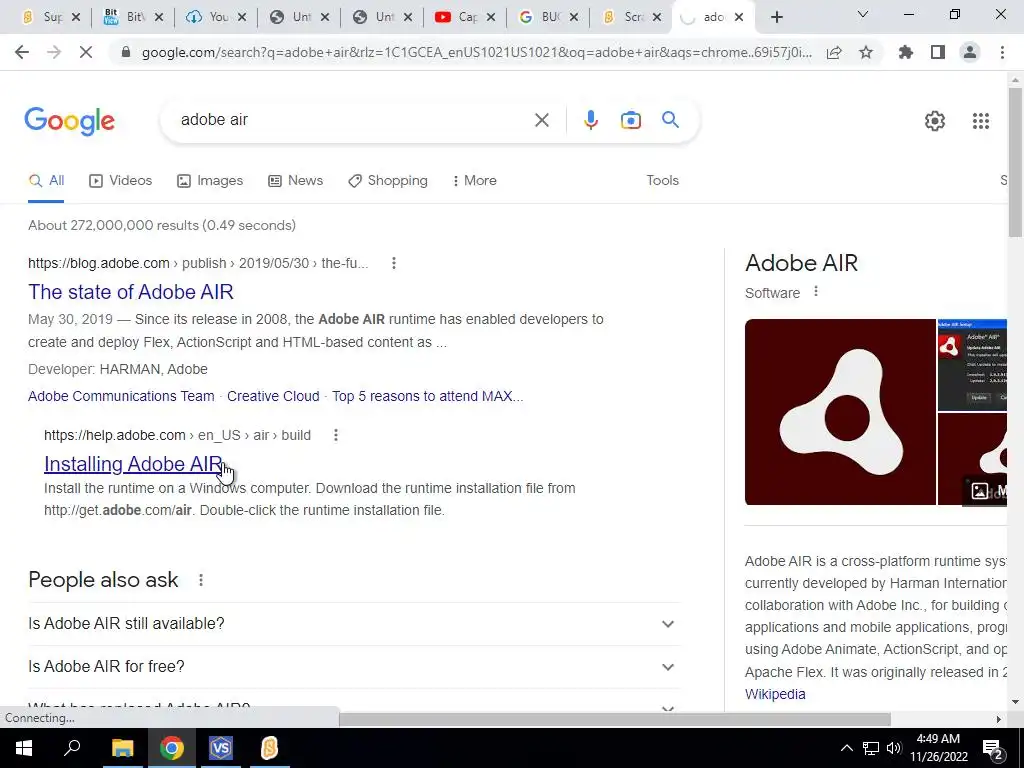Open the More search filters menu

475,181
